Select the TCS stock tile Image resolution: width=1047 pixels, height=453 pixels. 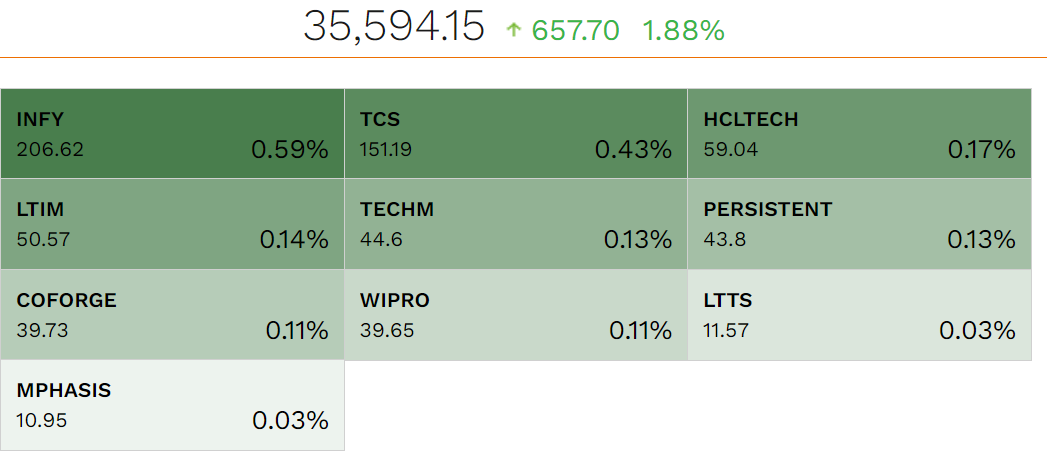coord(515,134)
